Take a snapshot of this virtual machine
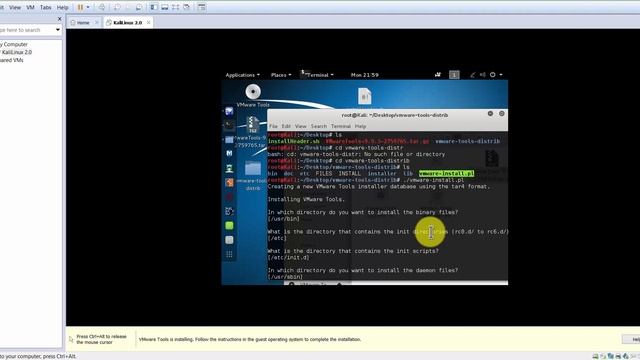The height and width of the screenshot is (360, 640). pyautogui.click(x=117, y=7)
